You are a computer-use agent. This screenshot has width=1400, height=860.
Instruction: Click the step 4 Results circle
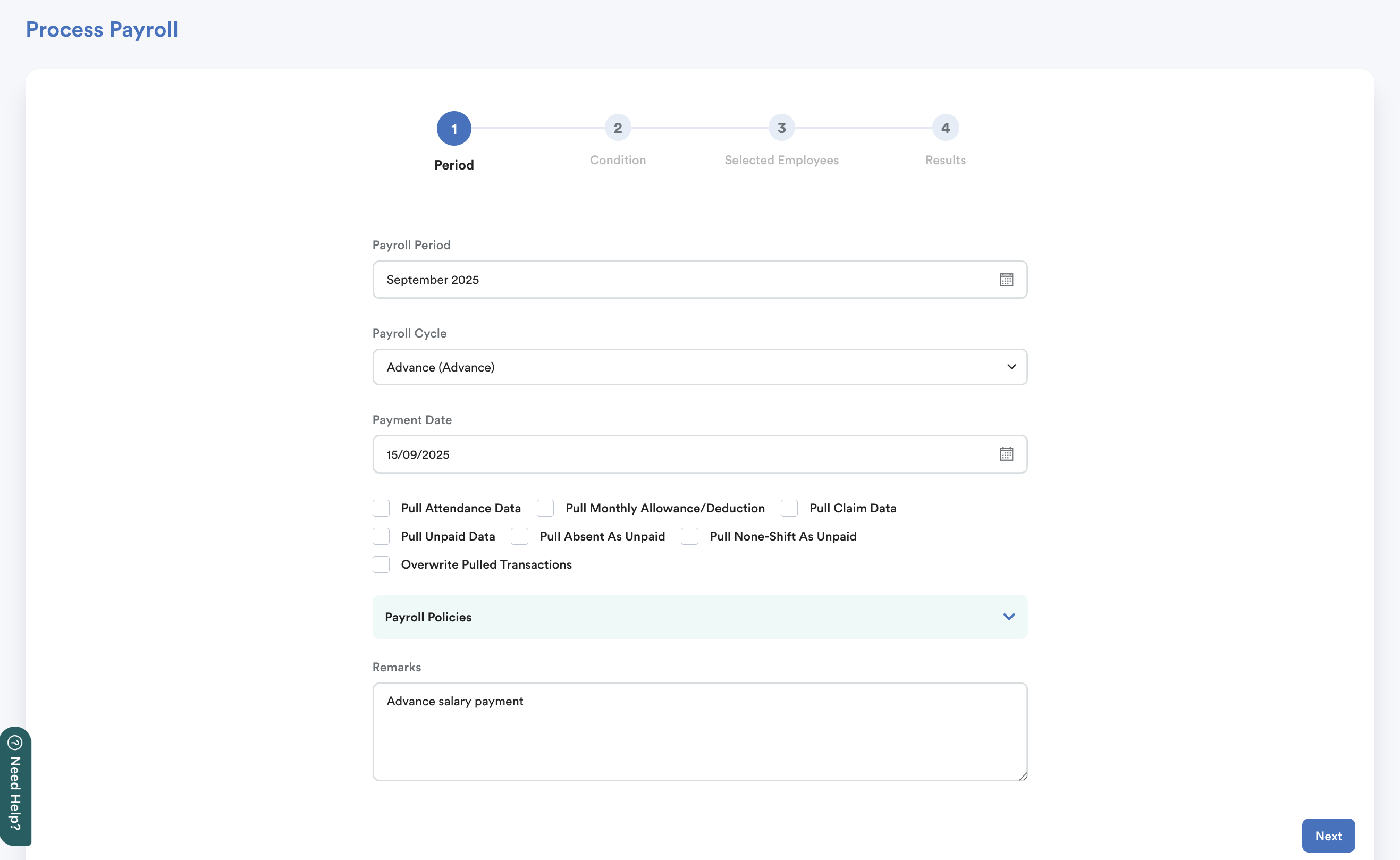click(945, 128)
